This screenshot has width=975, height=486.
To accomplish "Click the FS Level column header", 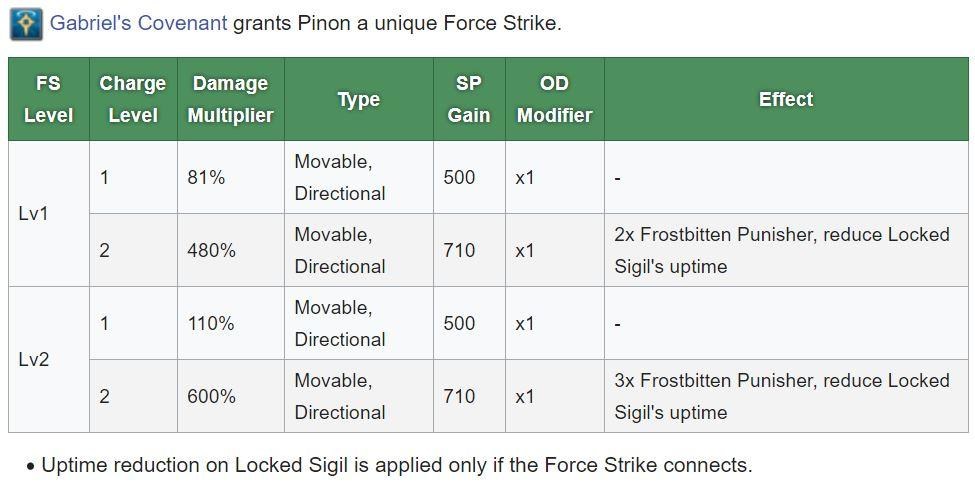I will (x=48, y=99).
